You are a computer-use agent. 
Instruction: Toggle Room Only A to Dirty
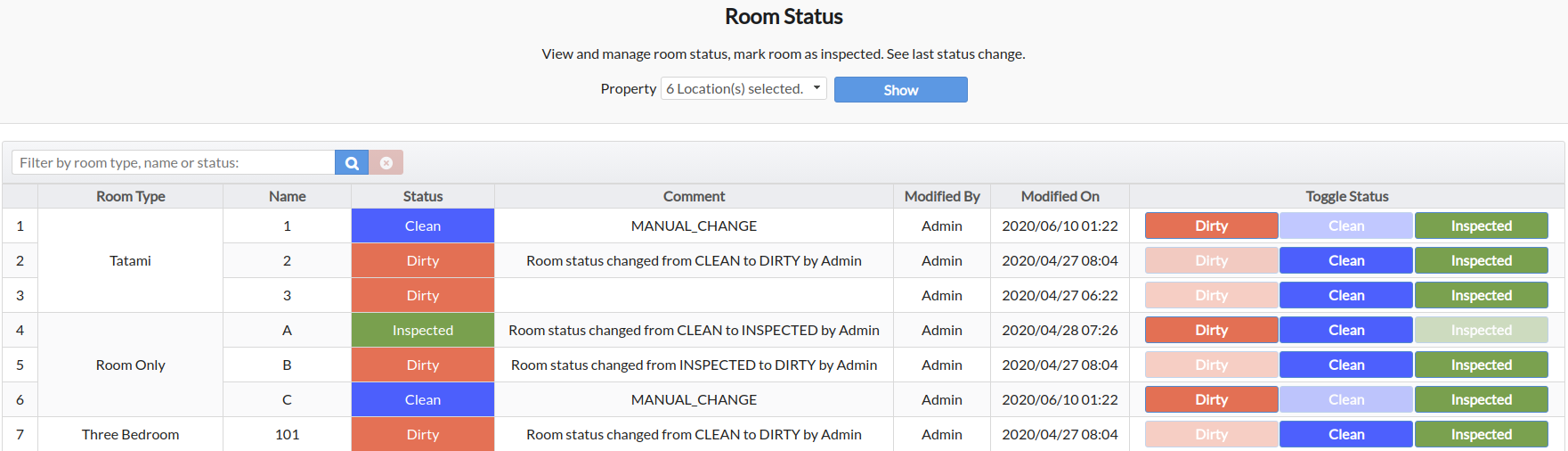click(x=1211, y=331)
